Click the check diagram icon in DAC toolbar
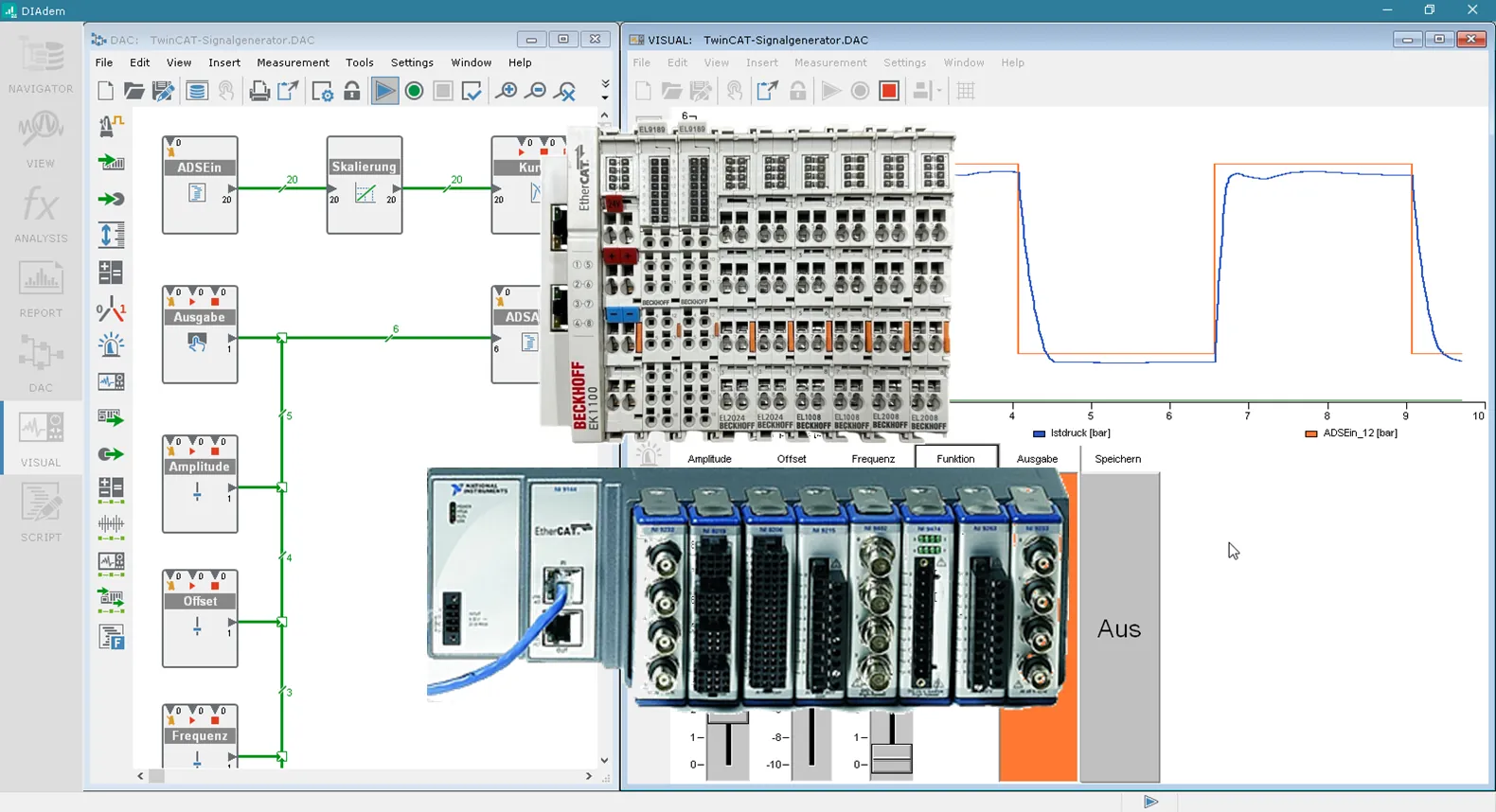The width and height of the screenshot is (1496, 812). tap(472, 91)
